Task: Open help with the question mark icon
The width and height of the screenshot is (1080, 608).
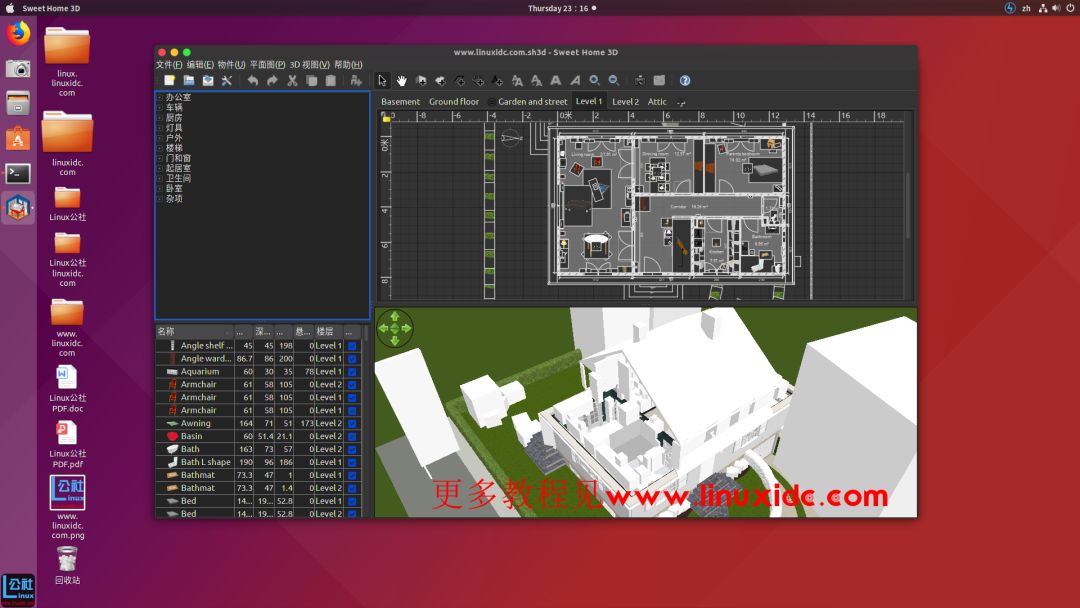Action: [685, 81]
